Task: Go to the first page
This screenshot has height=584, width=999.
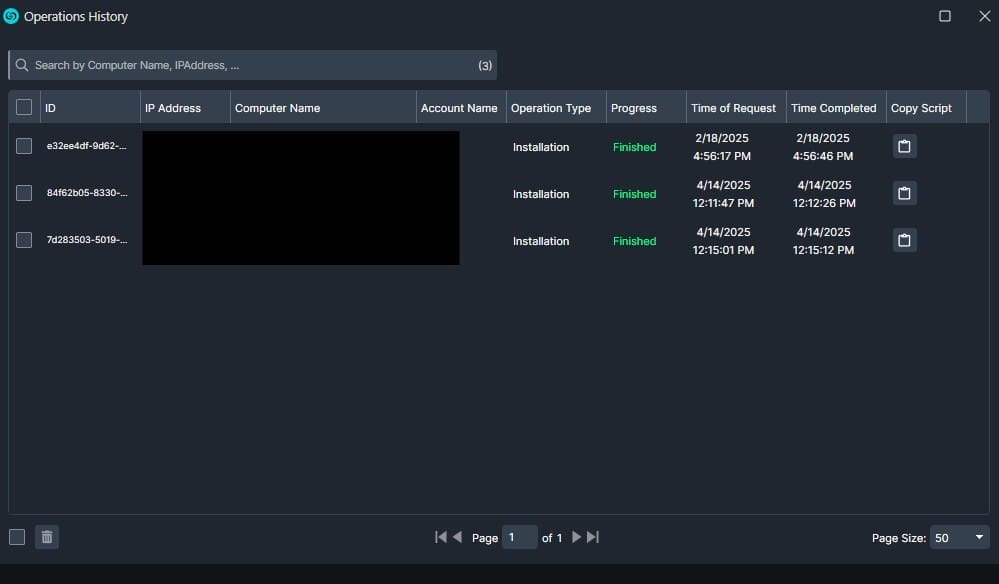Action: (440, 537)
